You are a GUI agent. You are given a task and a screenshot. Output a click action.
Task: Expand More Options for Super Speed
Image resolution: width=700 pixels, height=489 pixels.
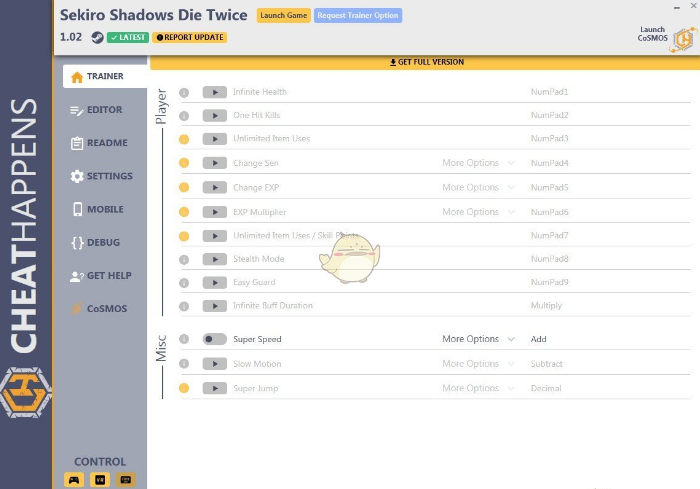[478, 339]
